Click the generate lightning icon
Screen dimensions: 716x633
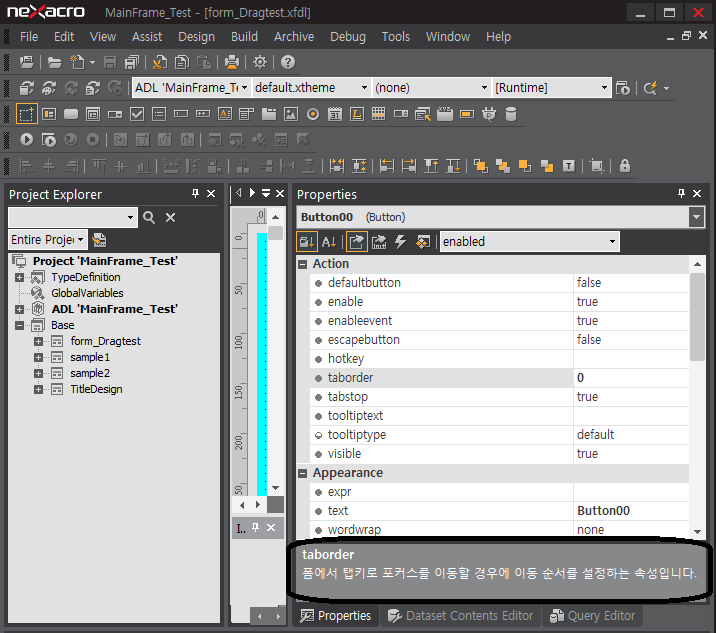[x=650, y=88]
